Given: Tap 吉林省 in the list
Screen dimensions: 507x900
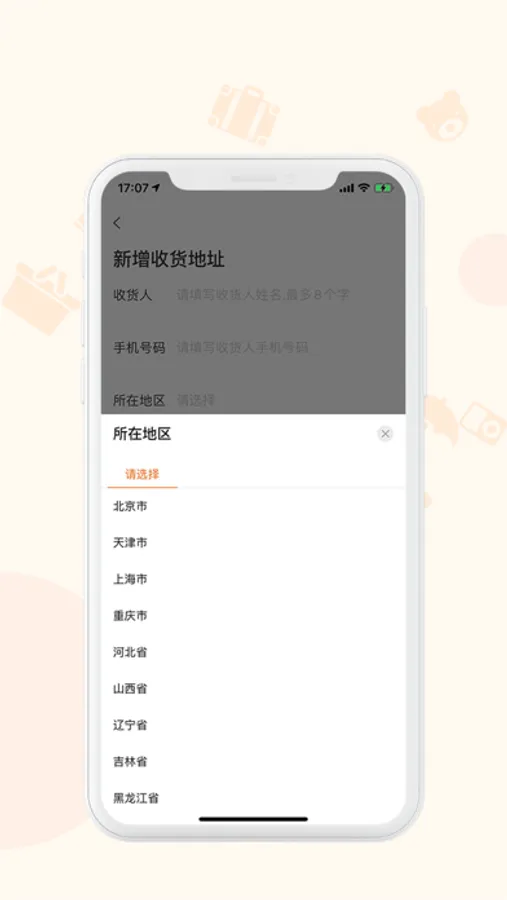Looking at the screenshot, I should pyautogui.click(x=253, y=762).
